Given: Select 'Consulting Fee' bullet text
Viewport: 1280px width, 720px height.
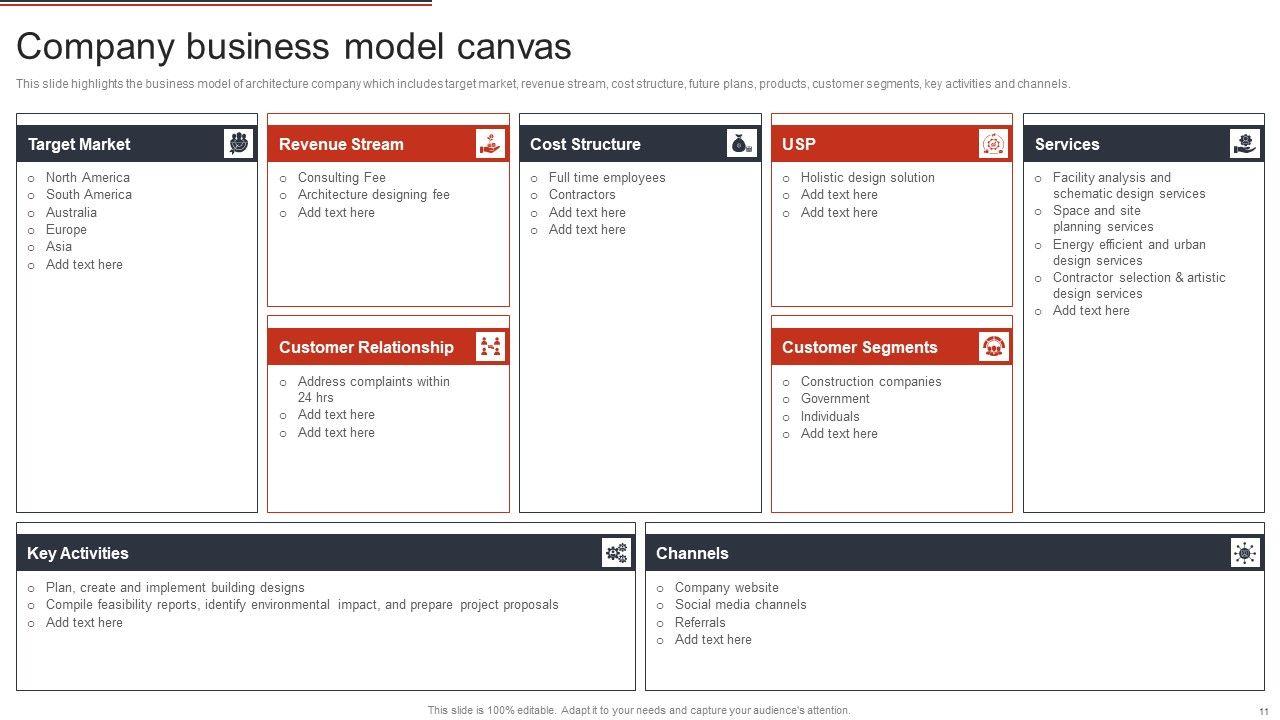Looking at the screenshot, I should [x=341, y=178].
